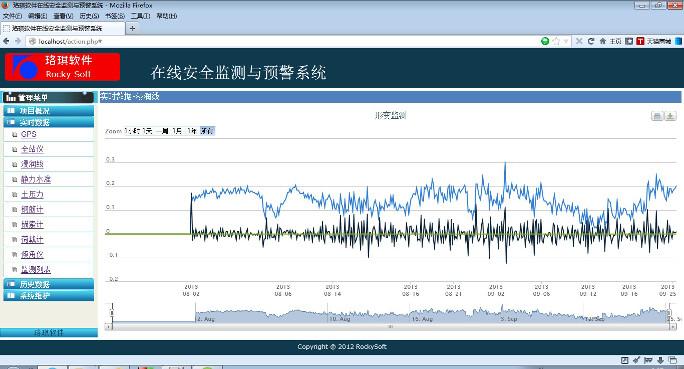Open the 全站仪 sidebar link

pyautogui.click(x=32, y=149)
